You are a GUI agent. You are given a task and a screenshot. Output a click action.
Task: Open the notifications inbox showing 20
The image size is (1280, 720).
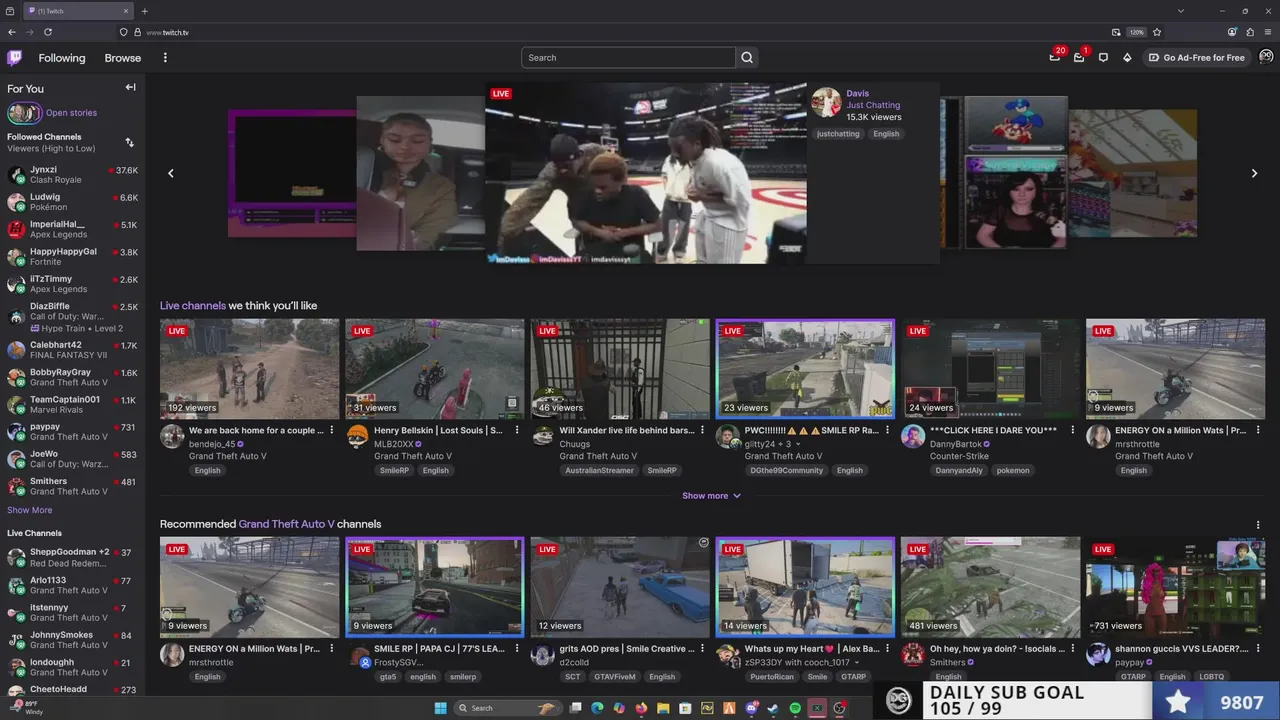coord(1055,57)
